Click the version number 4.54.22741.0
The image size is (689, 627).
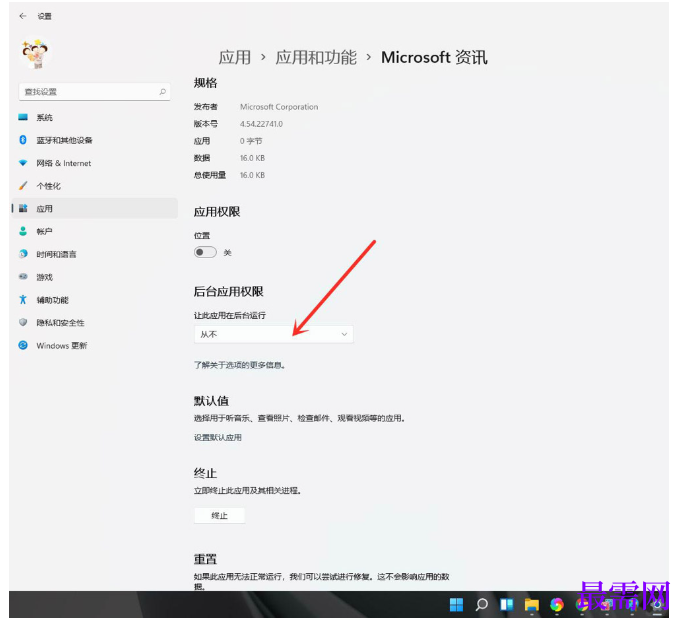261,124
